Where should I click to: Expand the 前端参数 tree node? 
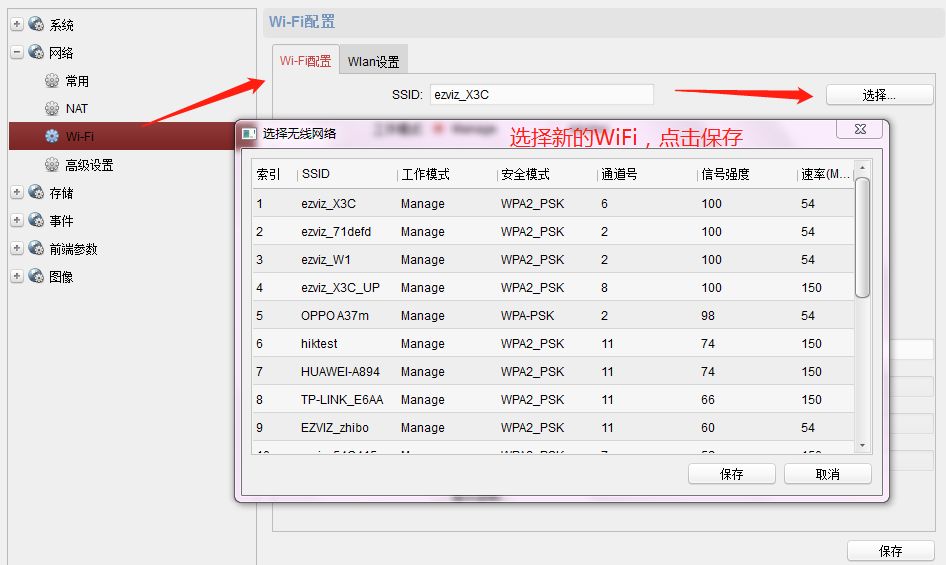click(x=17, y=249)
